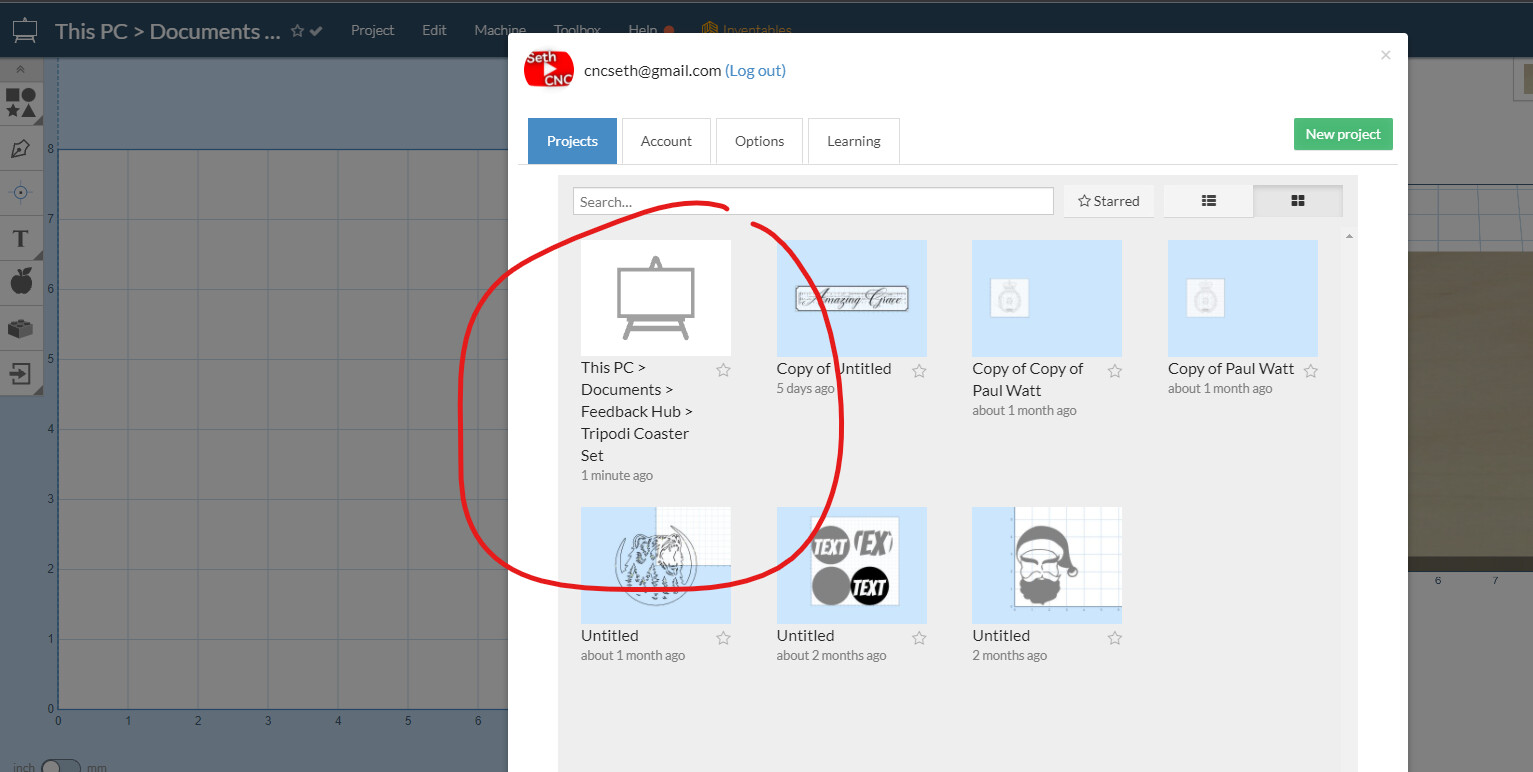Open the Project menu
The width and height of the screenshot is (1533, 772).
[x=372, y=30]
